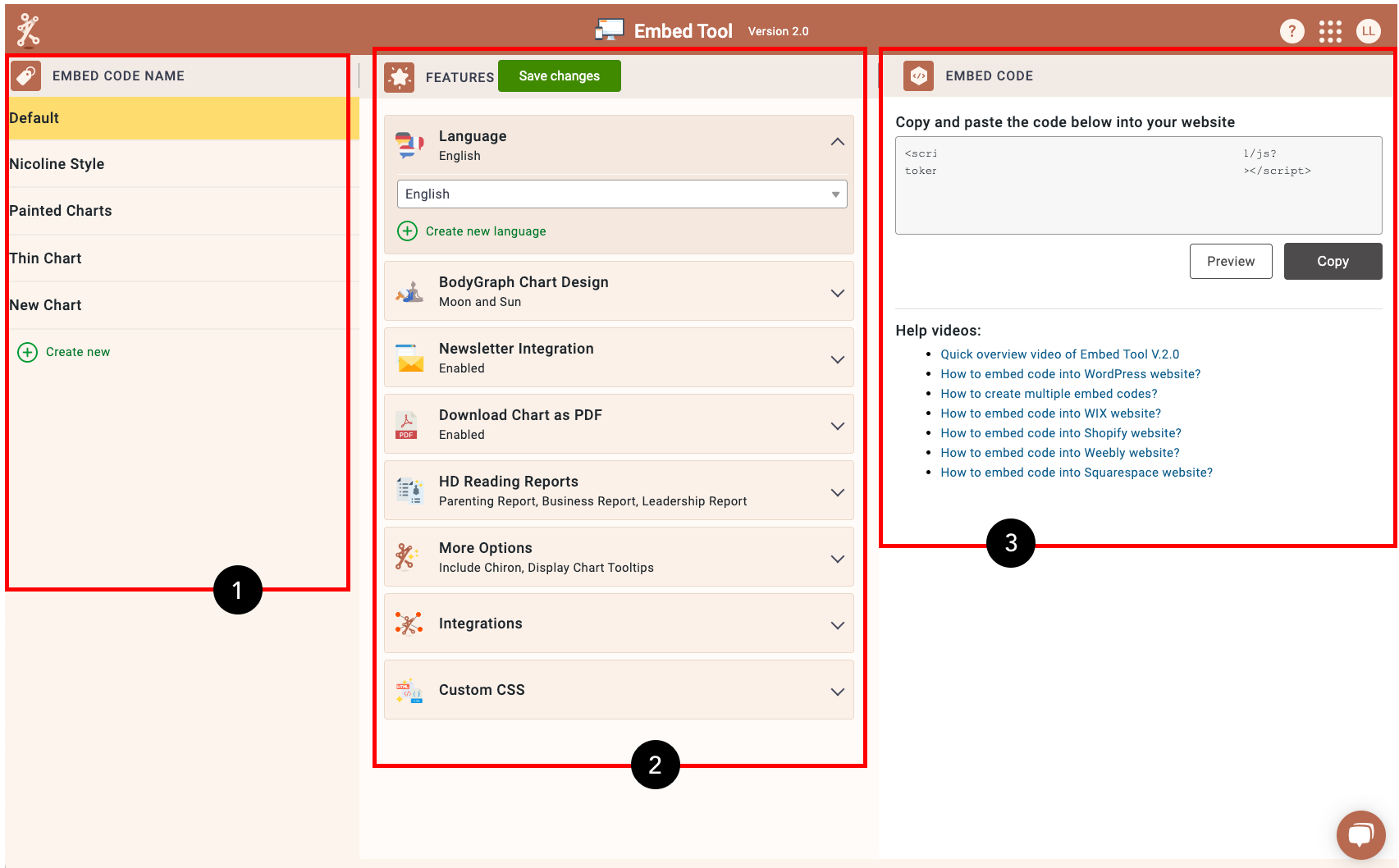Screen dimensions: 1399x868
Task: Click the app logo in the header
Action: [x=28, y=30]
